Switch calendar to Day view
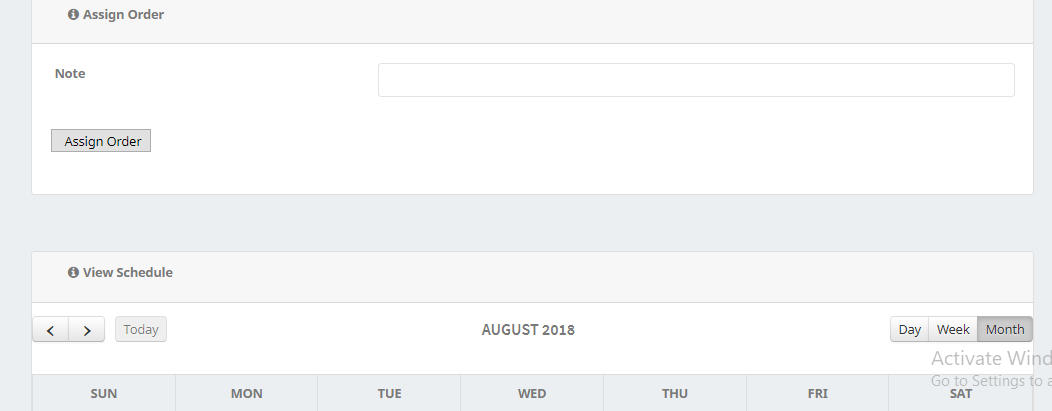The height and width of the screenshot is (411, 1052). coord(909,330)
